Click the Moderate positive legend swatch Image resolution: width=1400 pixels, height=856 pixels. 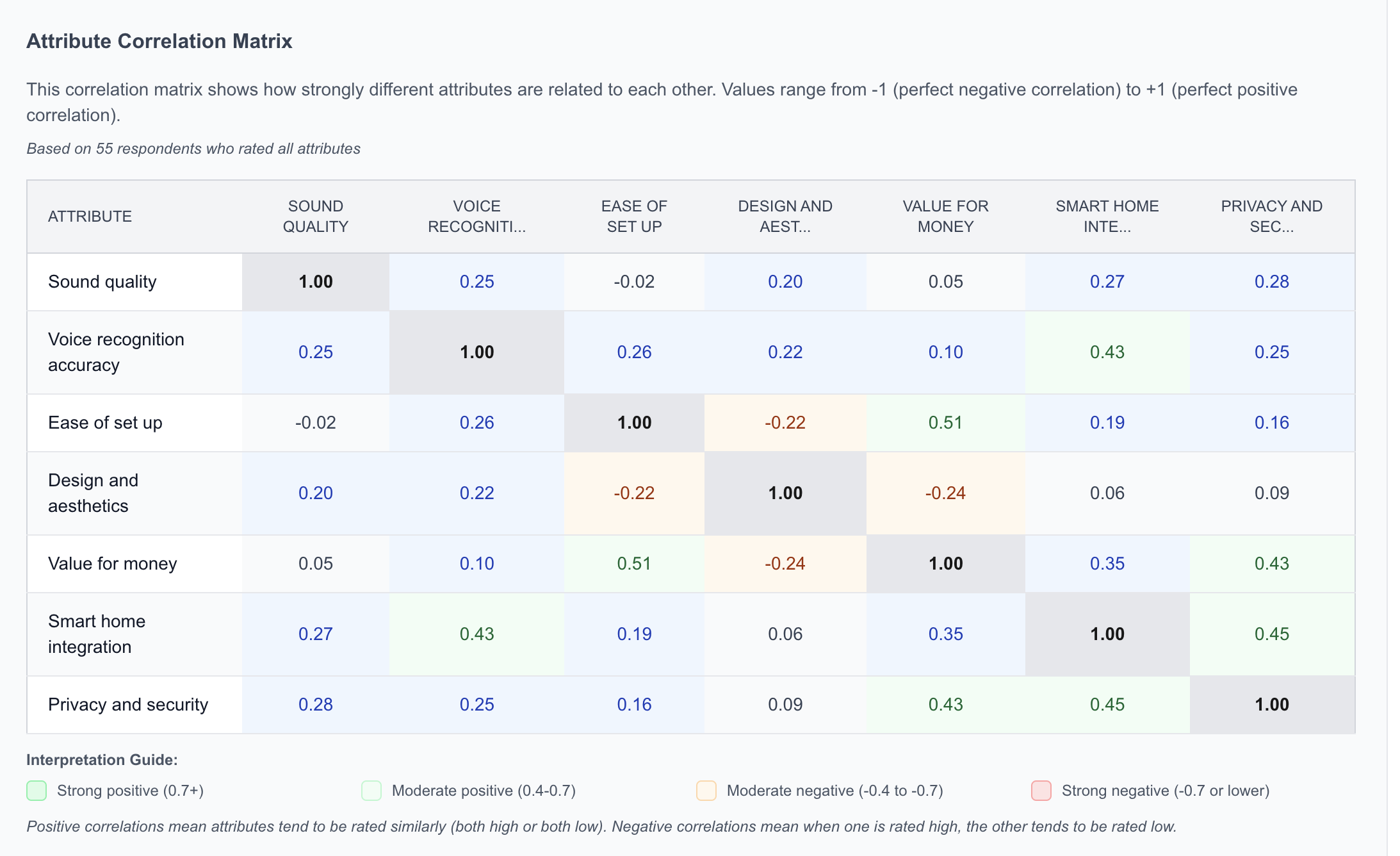[371, 791]
